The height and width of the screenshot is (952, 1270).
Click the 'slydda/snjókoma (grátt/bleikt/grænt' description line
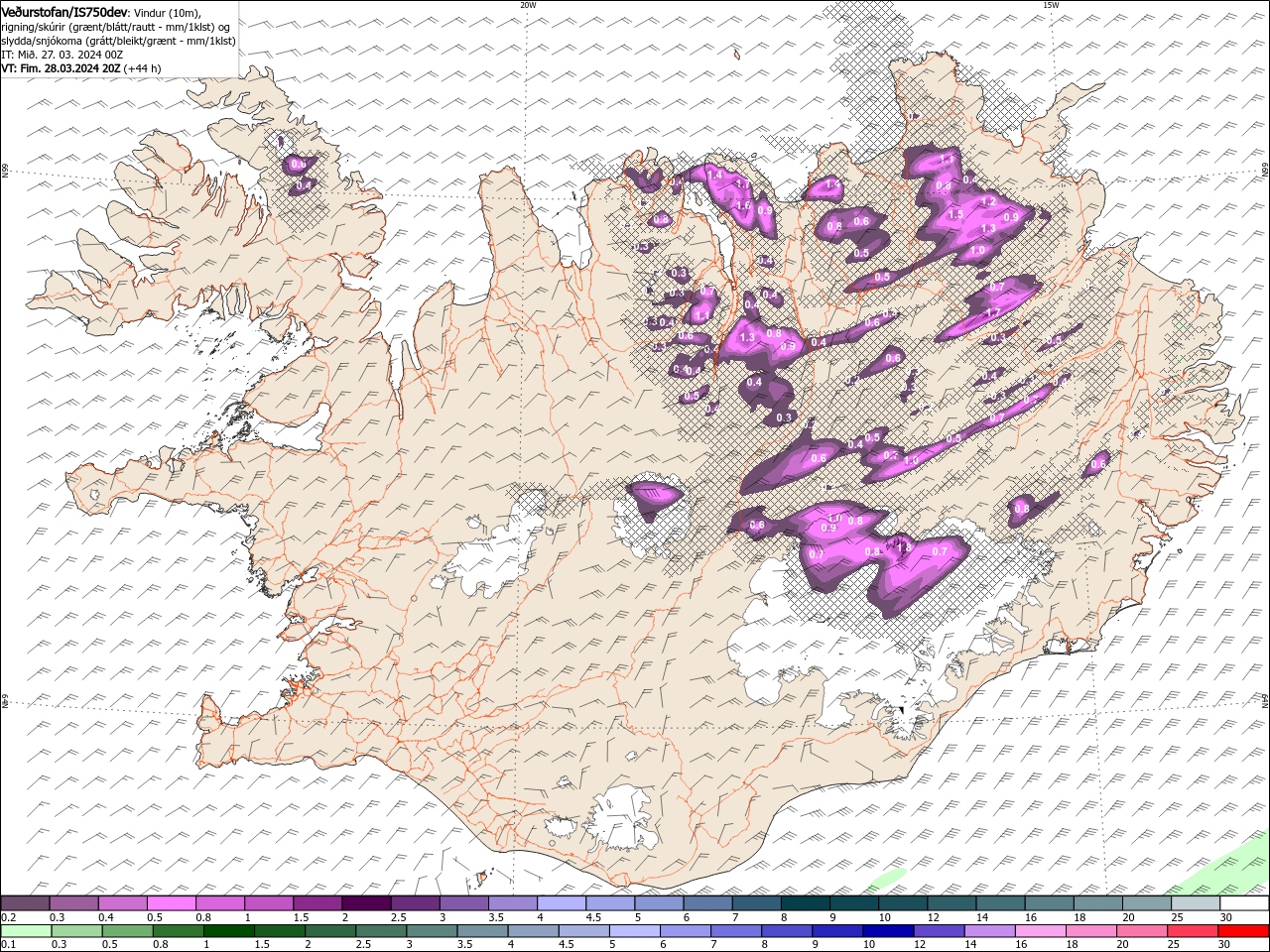pos(118,40)
